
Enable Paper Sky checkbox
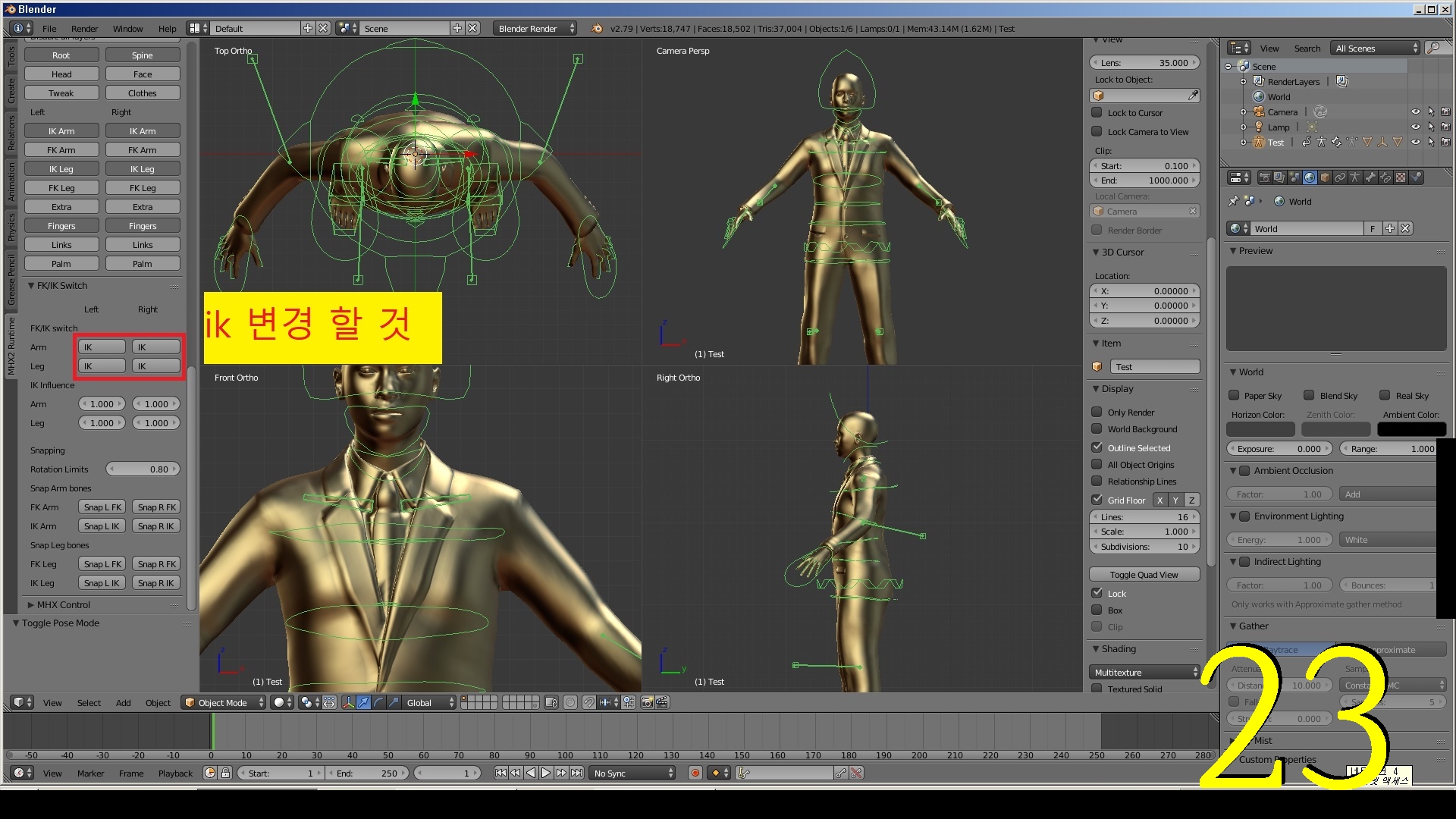pos(1234,395)
